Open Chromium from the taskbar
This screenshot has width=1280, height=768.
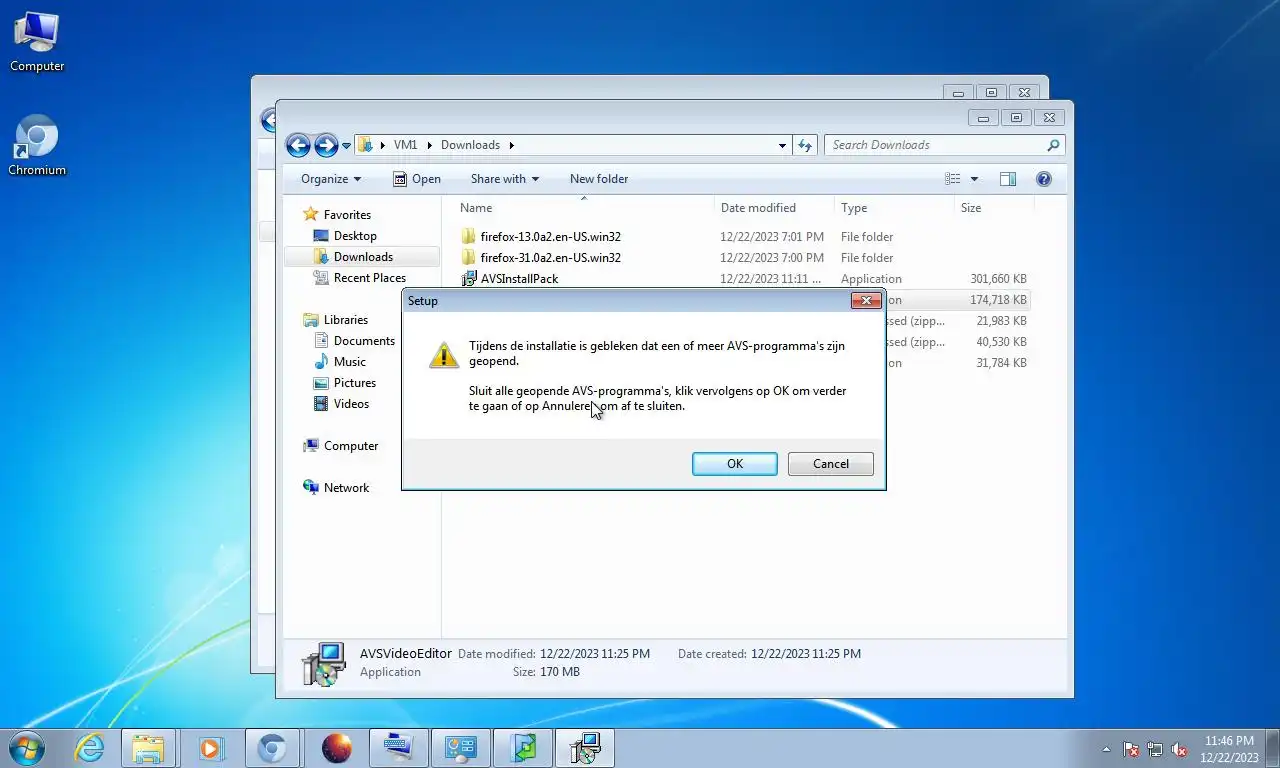click(271, 748)
